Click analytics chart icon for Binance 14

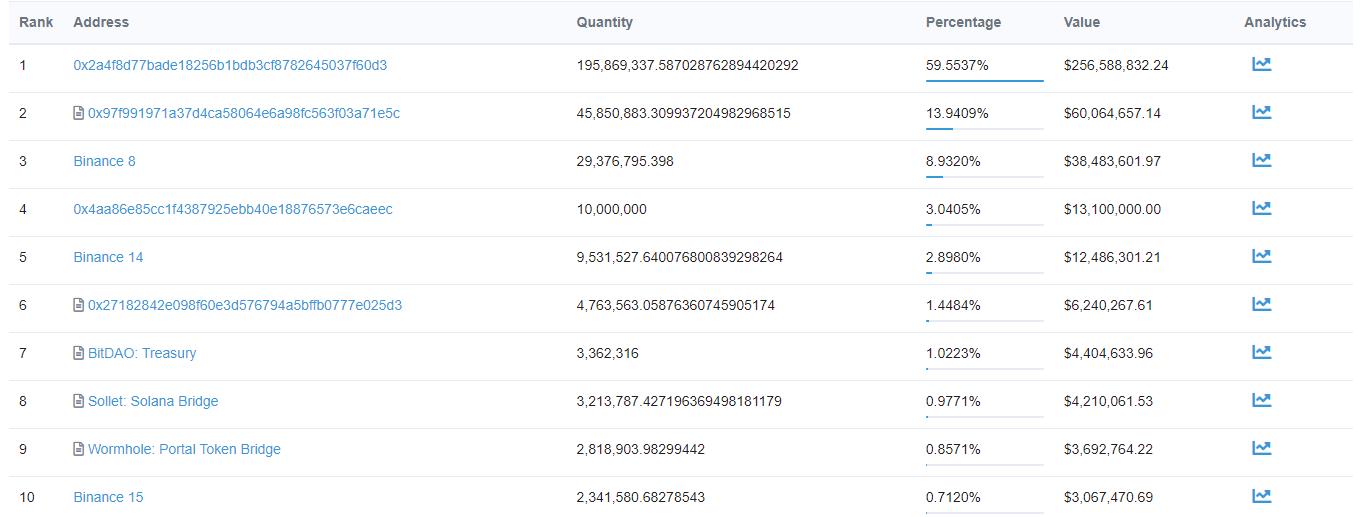point(1261,257)
